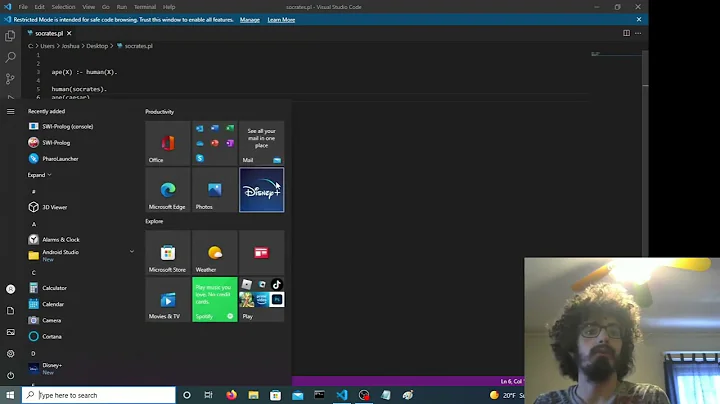Open editor More Actions ellipsis
Viewport: 720px width, 404px height.
point(638,33)
